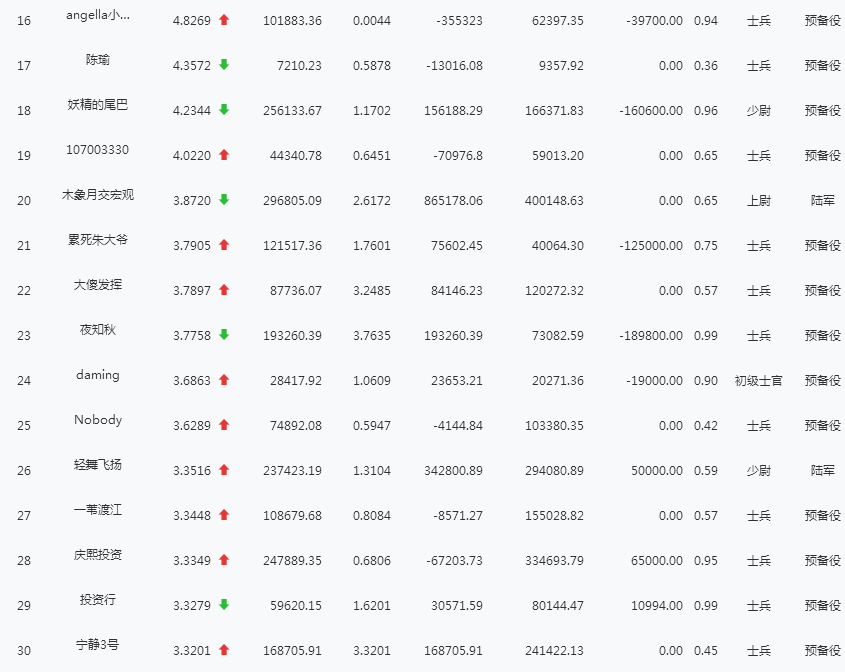845x672 pixels.
Task: Select the value 120272.32
Action: pos(554,291)
